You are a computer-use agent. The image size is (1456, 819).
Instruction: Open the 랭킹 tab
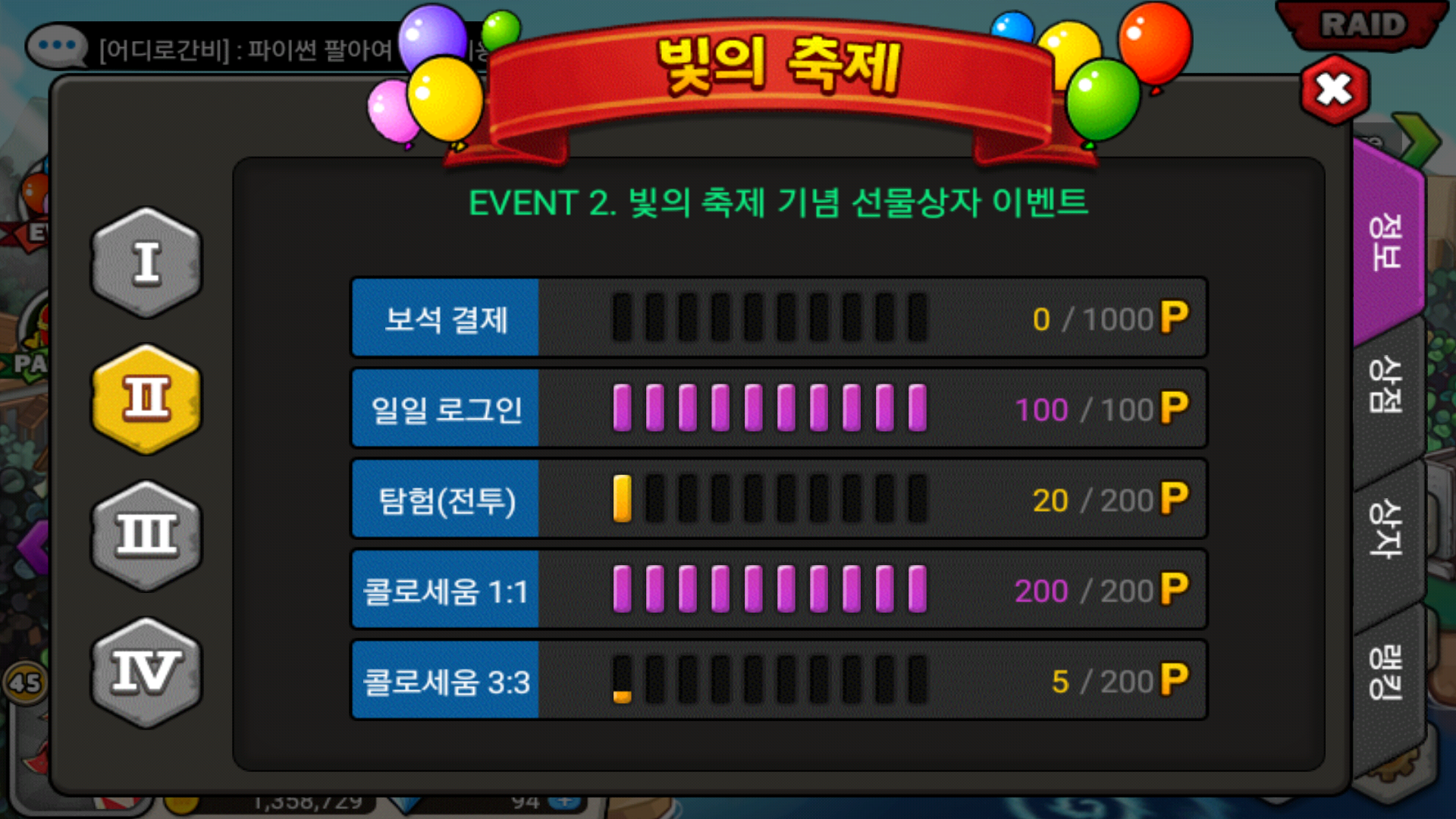(1386, 672)
